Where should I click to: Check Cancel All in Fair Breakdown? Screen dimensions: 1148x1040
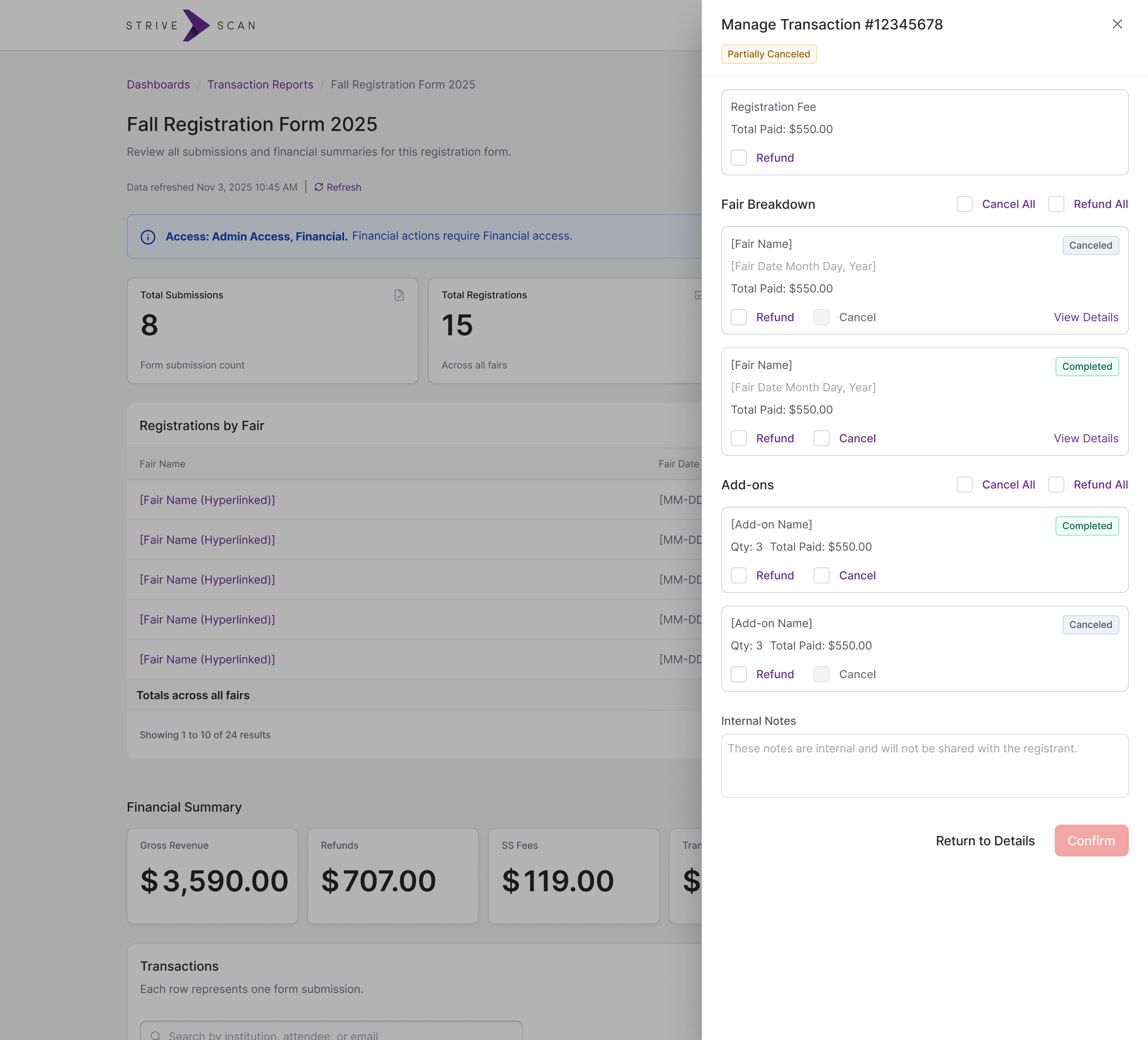pos(964,204)
